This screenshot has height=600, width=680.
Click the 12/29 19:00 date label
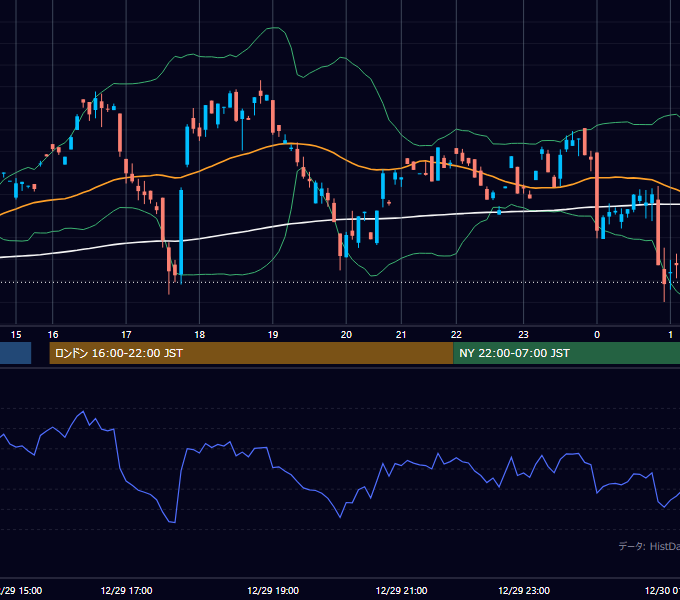[273, 590]
